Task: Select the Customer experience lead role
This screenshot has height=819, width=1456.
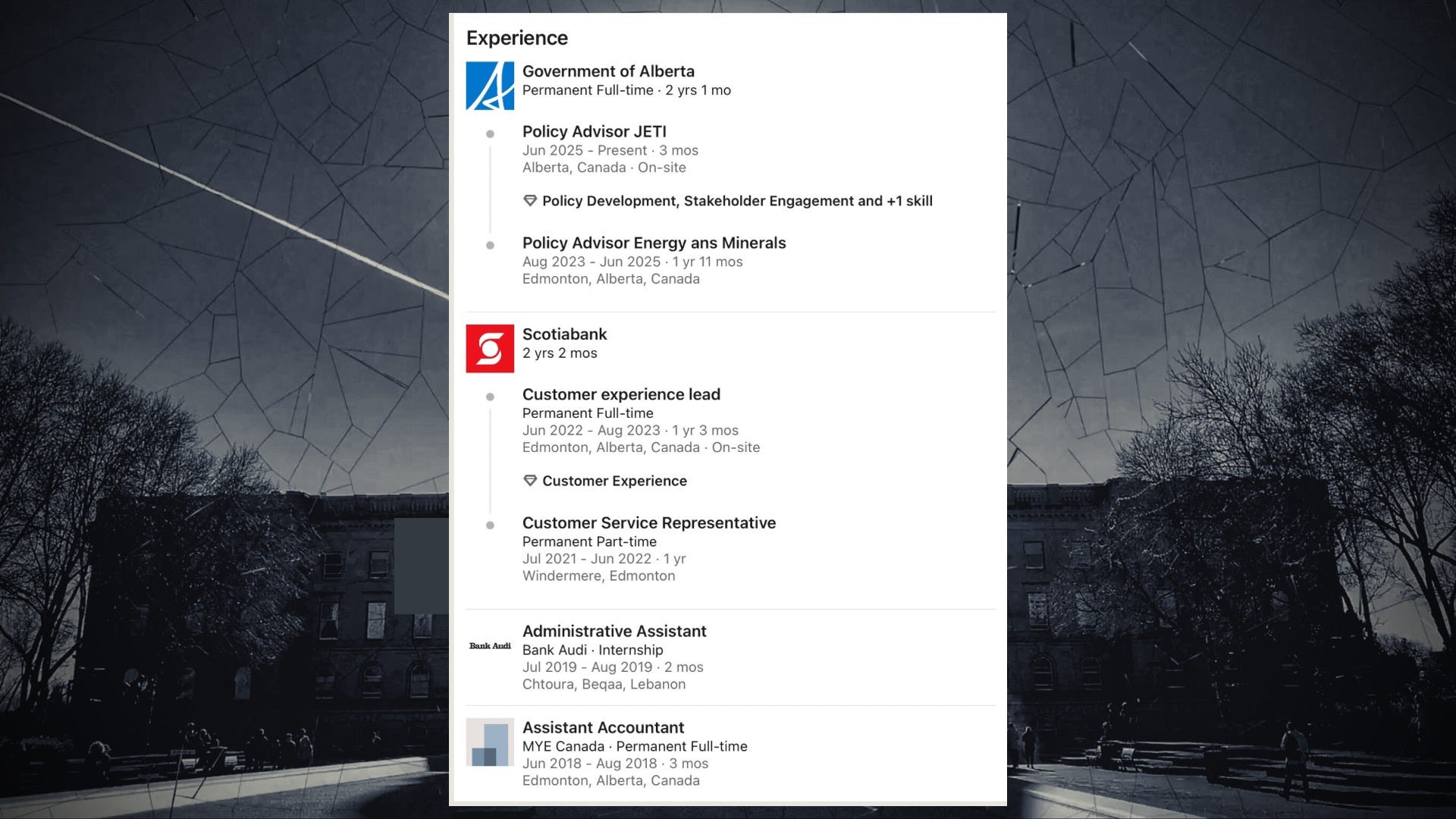Action: (x=621, y=394)
